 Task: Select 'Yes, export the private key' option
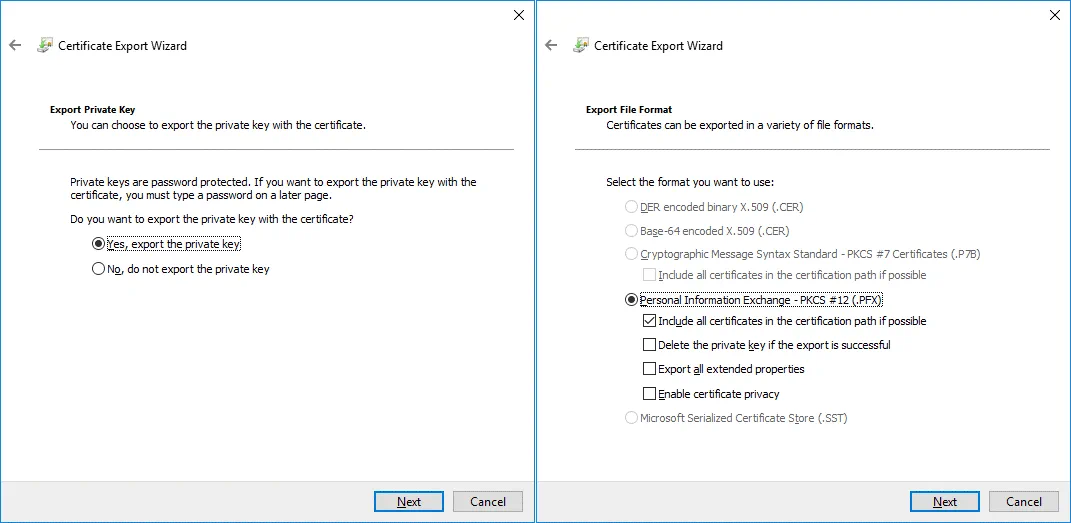coord(98,244)
